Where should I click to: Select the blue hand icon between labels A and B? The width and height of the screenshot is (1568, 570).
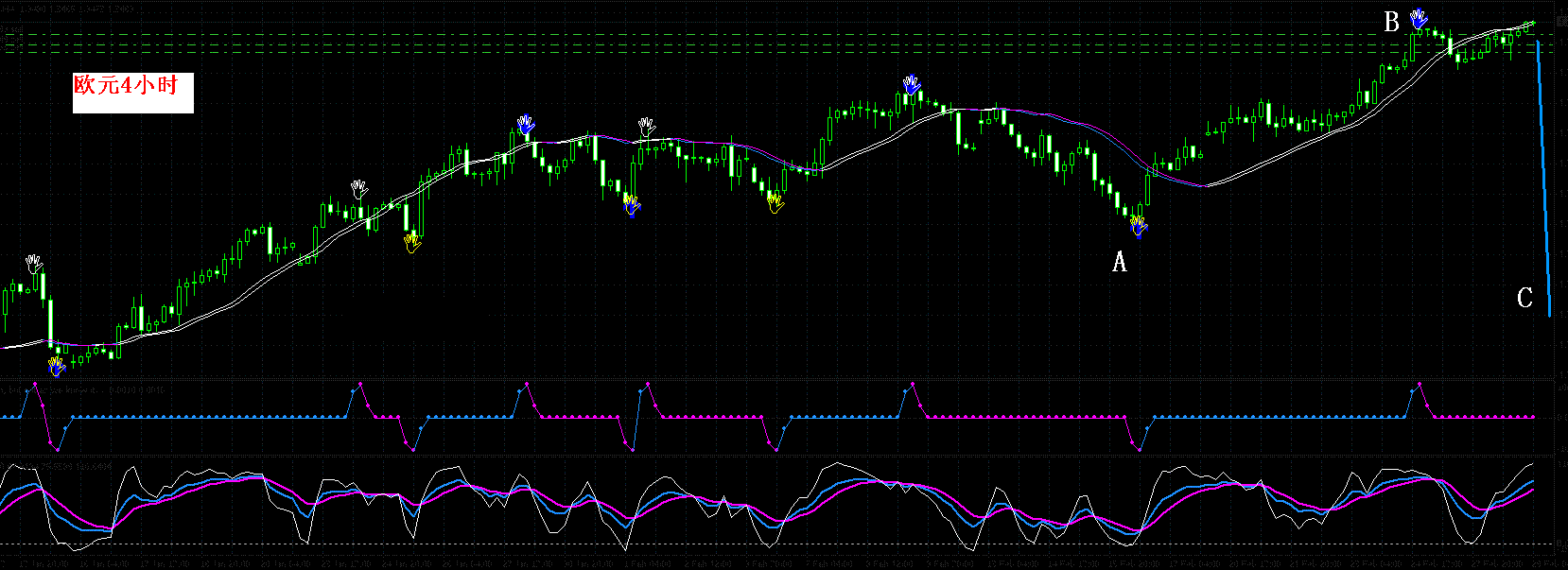coord(911,85)
